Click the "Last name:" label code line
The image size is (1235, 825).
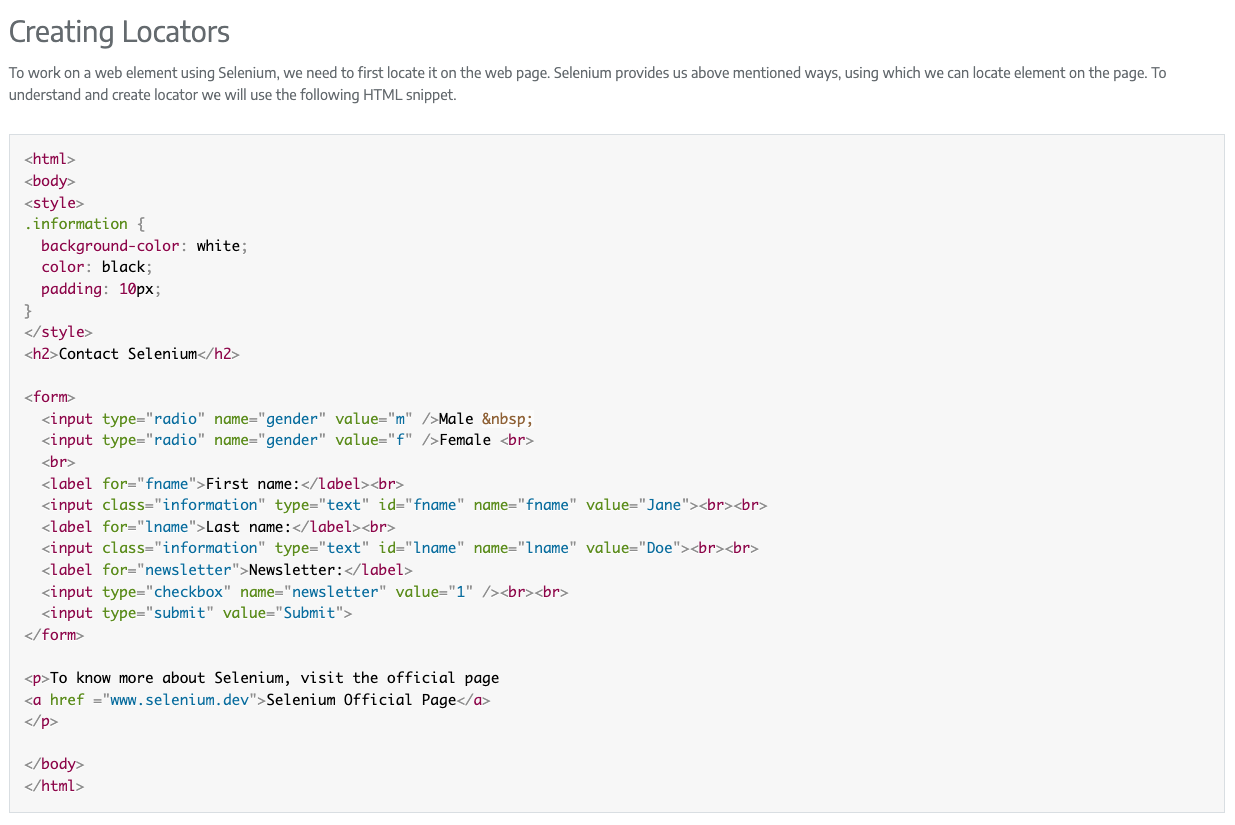pos(218,527)
